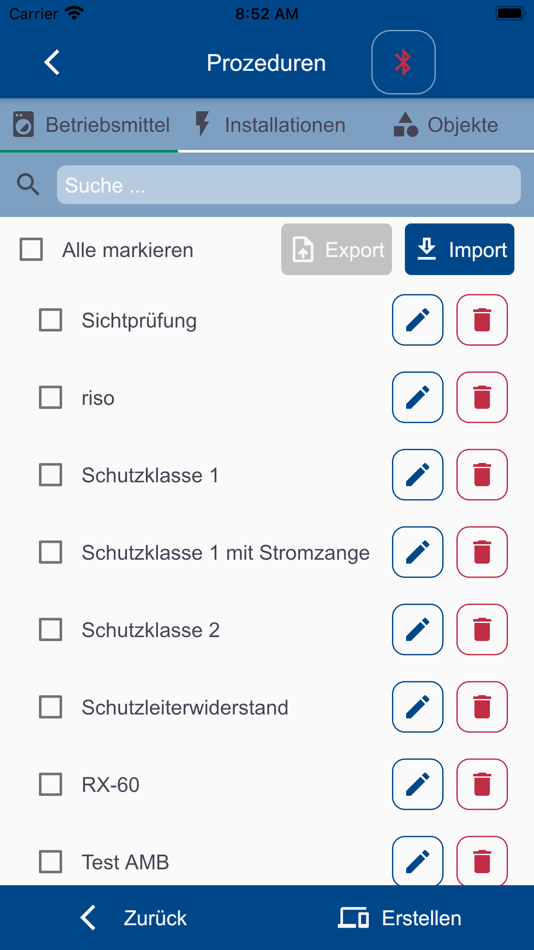Edit the Schutzklasse 2 procedure

[x=418, y=629]
